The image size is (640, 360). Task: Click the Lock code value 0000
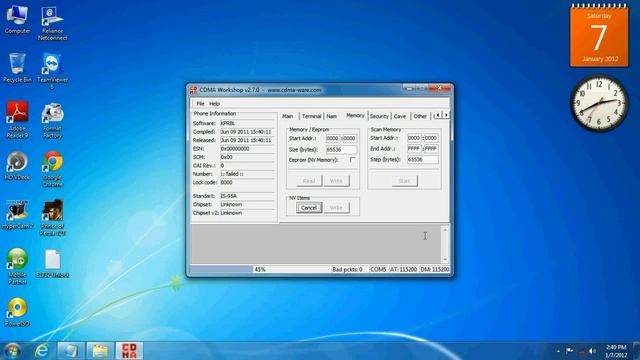point(247,182)
